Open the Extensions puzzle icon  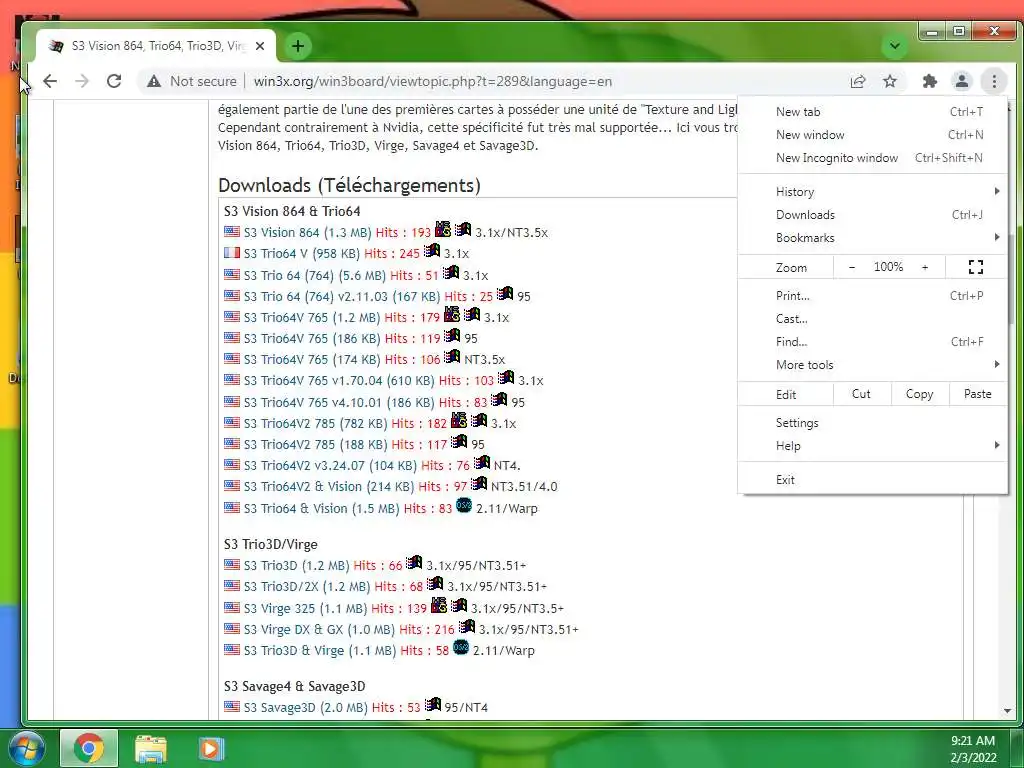pyautogui.click(x=929, y=81)
